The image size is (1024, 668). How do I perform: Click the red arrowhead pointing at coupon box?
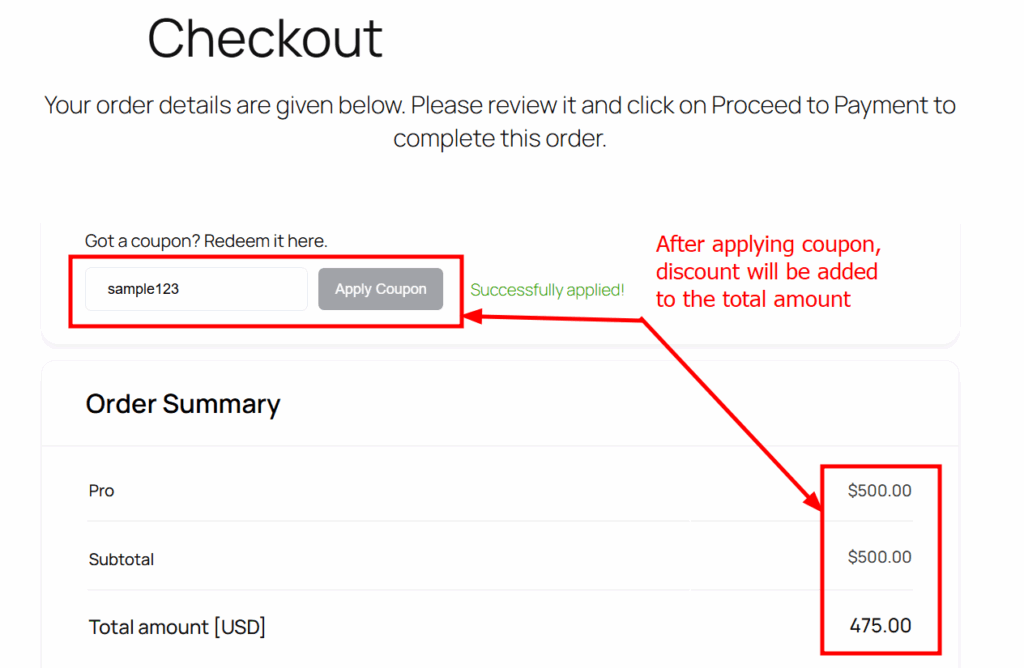click(472, 317)
